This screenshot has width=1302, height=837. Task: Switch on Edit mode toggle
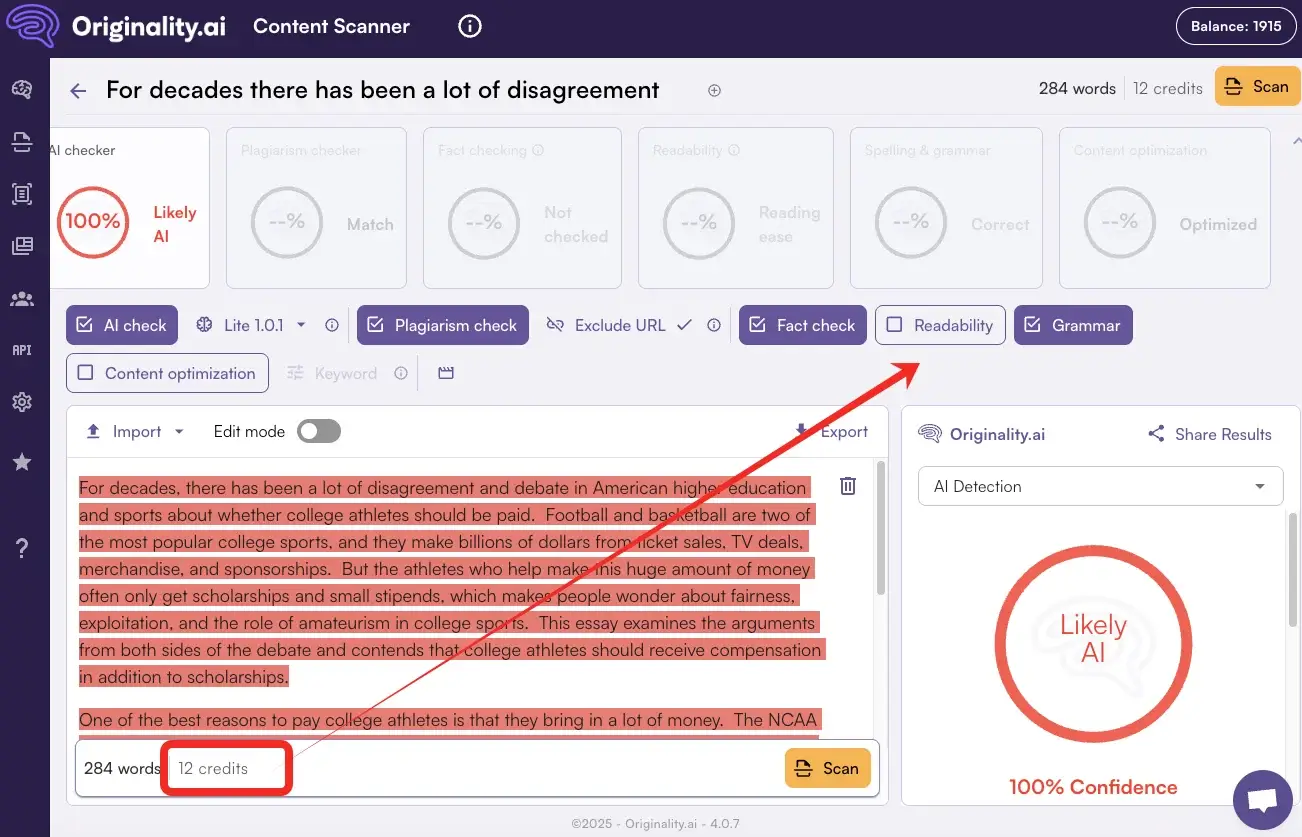pyautogui.click(x=319, y=431)
